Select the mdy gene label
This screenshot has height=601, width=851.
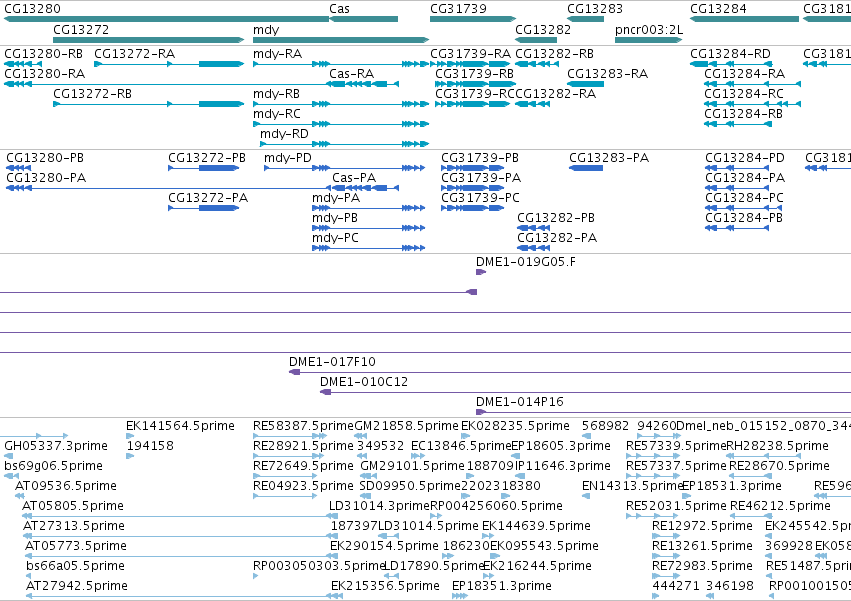point(266,30)
